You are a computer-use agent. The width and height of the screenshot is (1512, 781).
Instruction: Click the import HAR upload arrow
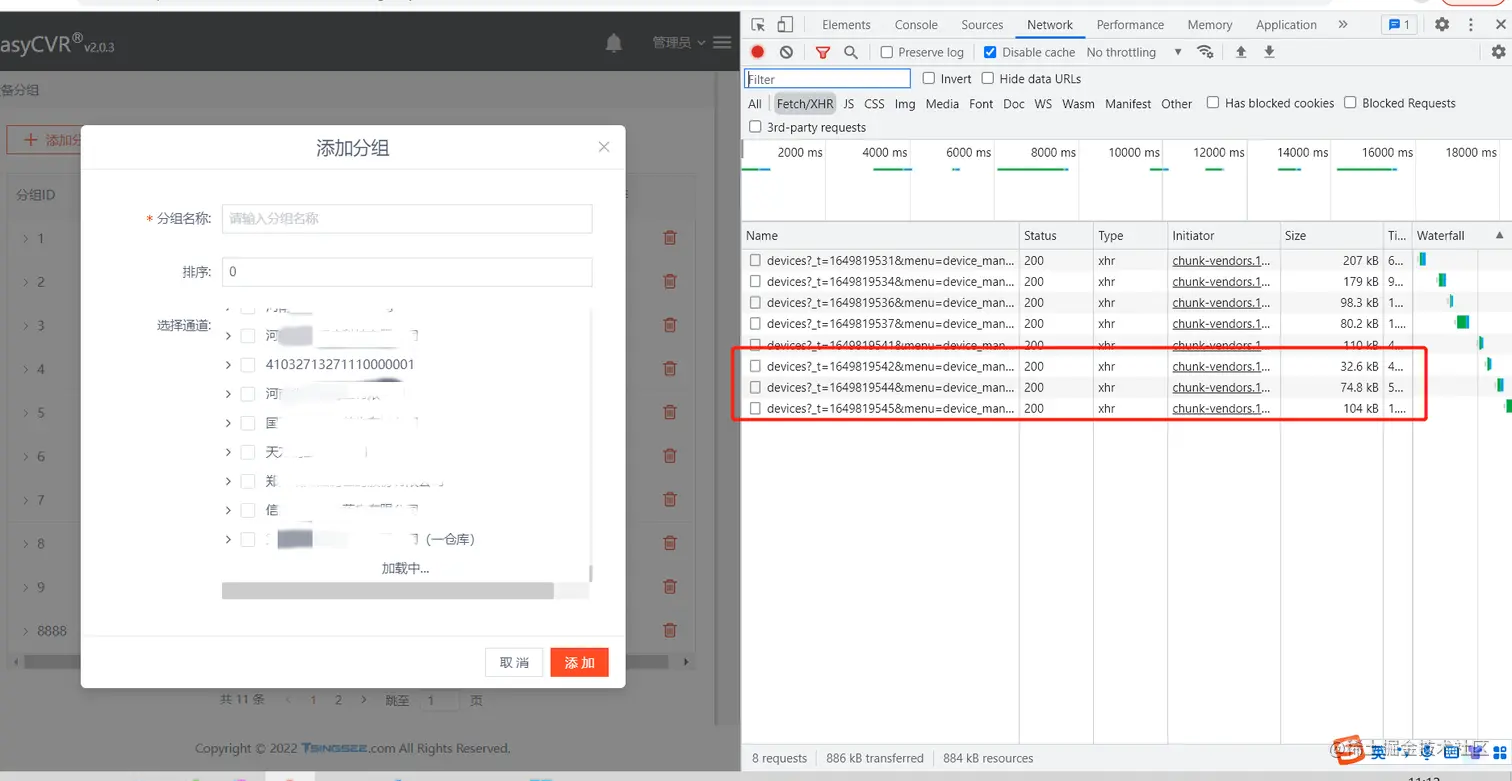tap(1241, 52)
